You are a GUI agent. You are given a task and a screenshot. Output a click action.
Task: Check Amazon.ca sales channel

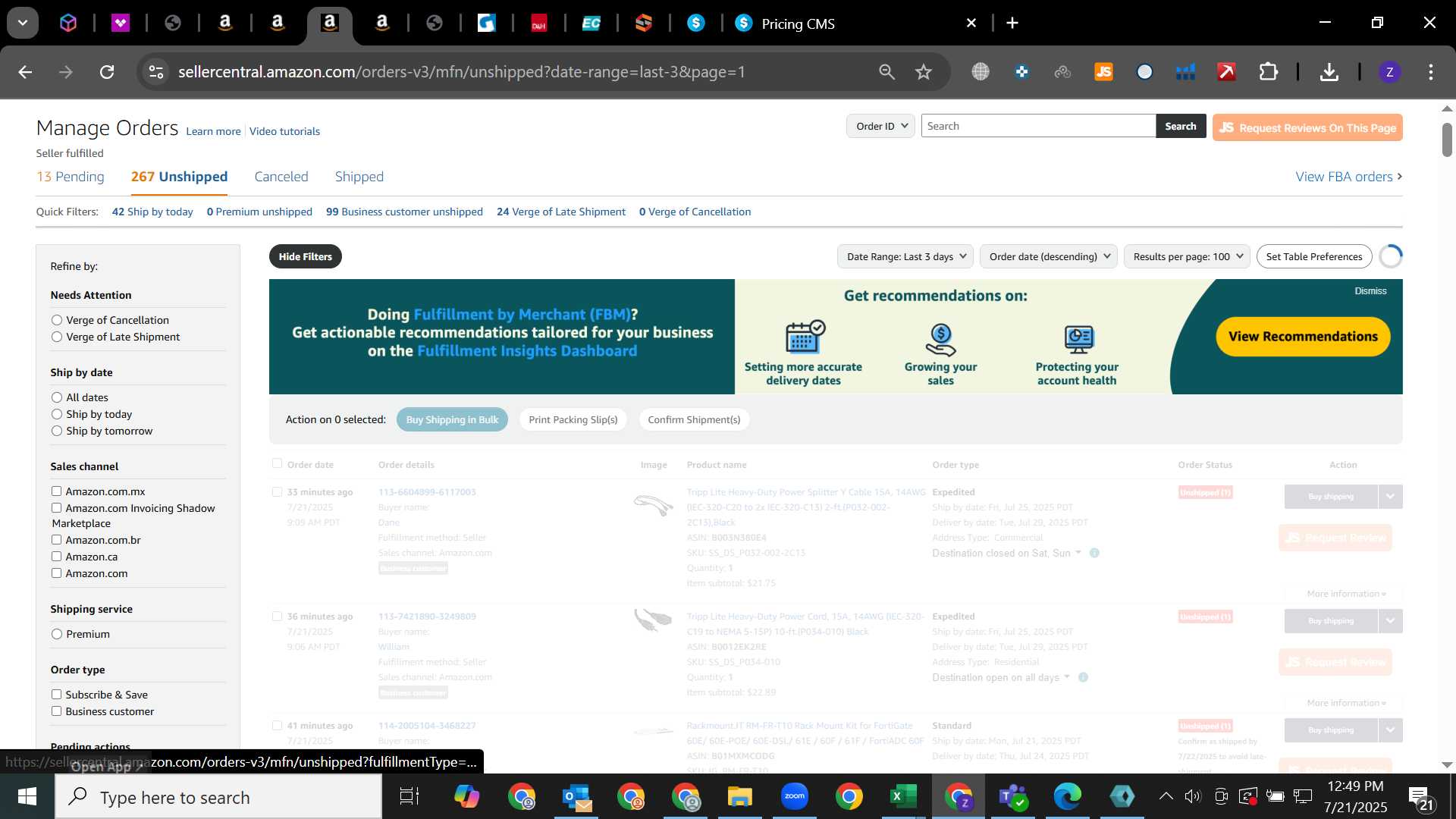(x=56, y=557)
